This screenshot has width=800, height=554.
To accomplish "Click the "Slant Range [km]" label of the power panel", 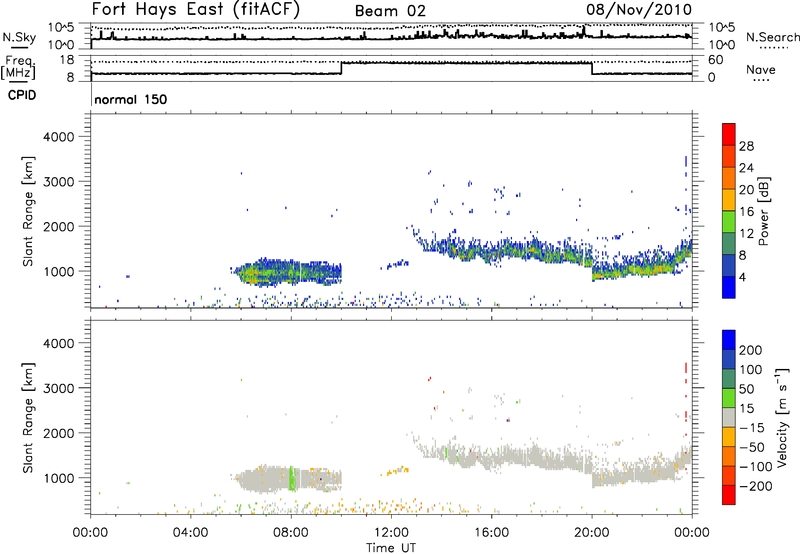I will tap(28, 211).
